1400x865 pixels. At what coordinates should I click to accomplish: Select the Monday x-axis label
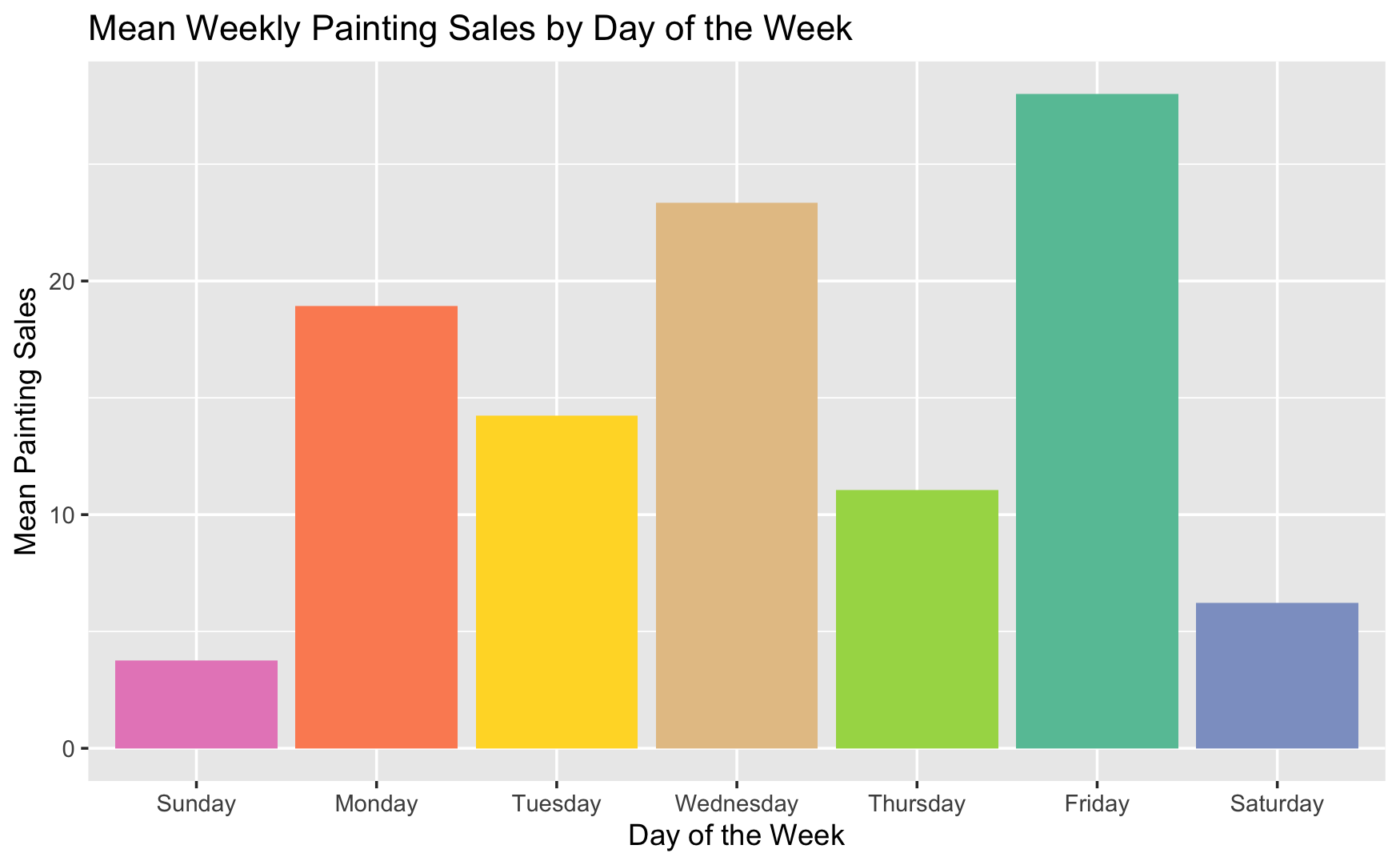tap(376, 803)
